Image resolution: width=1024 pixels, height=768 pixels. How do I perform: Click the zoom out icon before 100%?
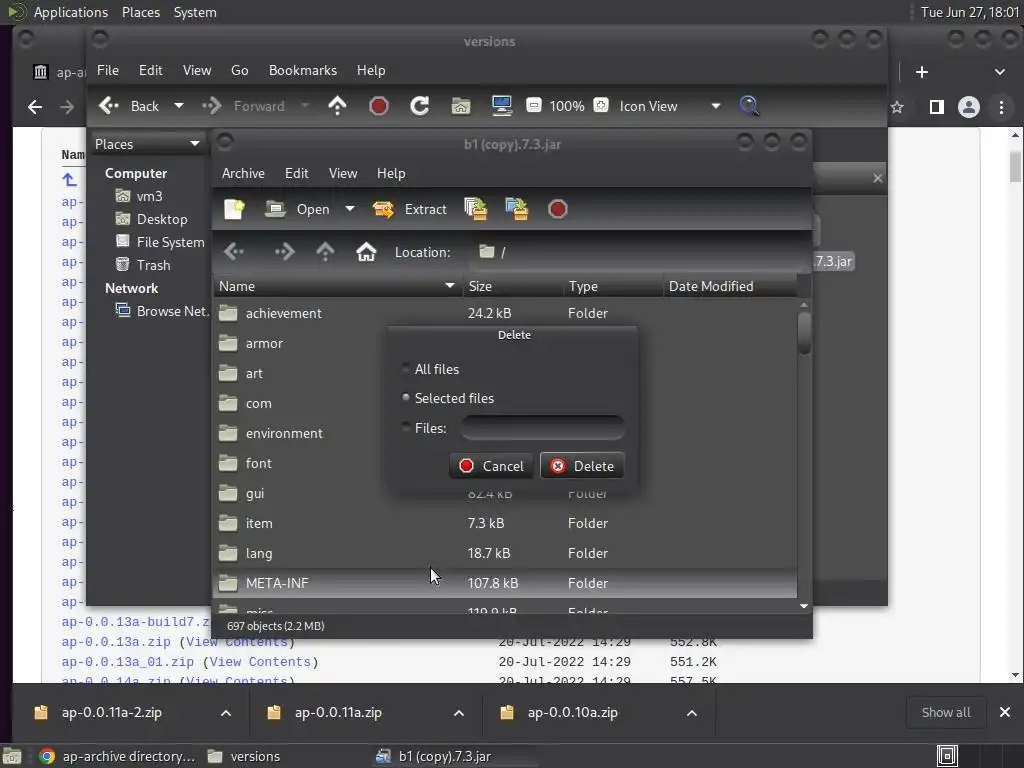[x=534, y=105]
